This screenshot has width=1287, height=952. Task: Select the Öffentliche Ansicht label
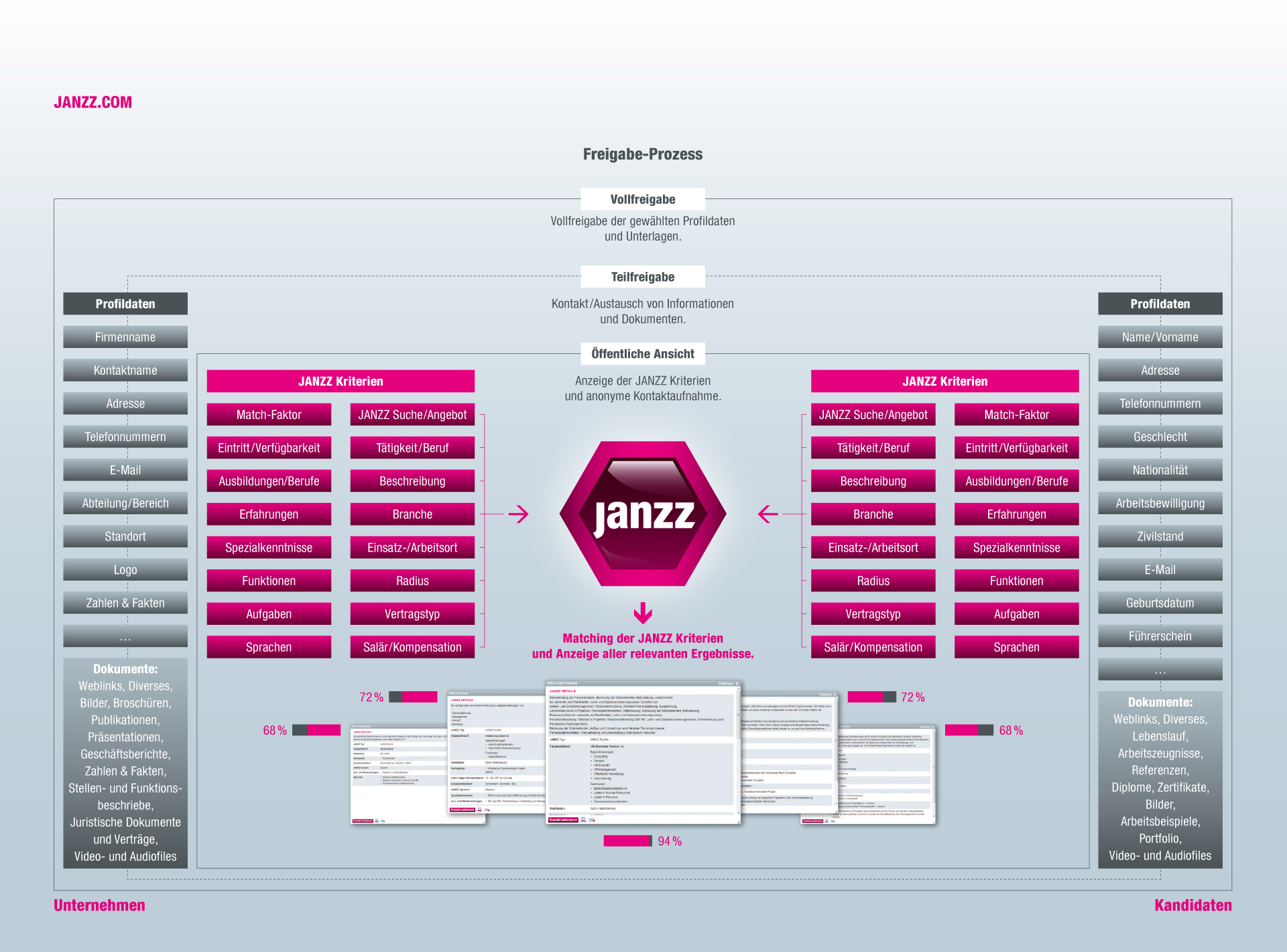coord(642,354)
